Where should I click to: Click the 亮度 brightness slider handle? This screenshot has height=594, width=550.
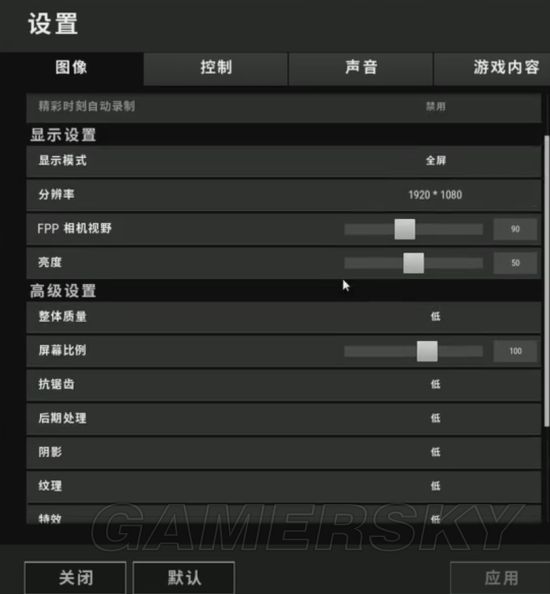click(x=414, y=263)
